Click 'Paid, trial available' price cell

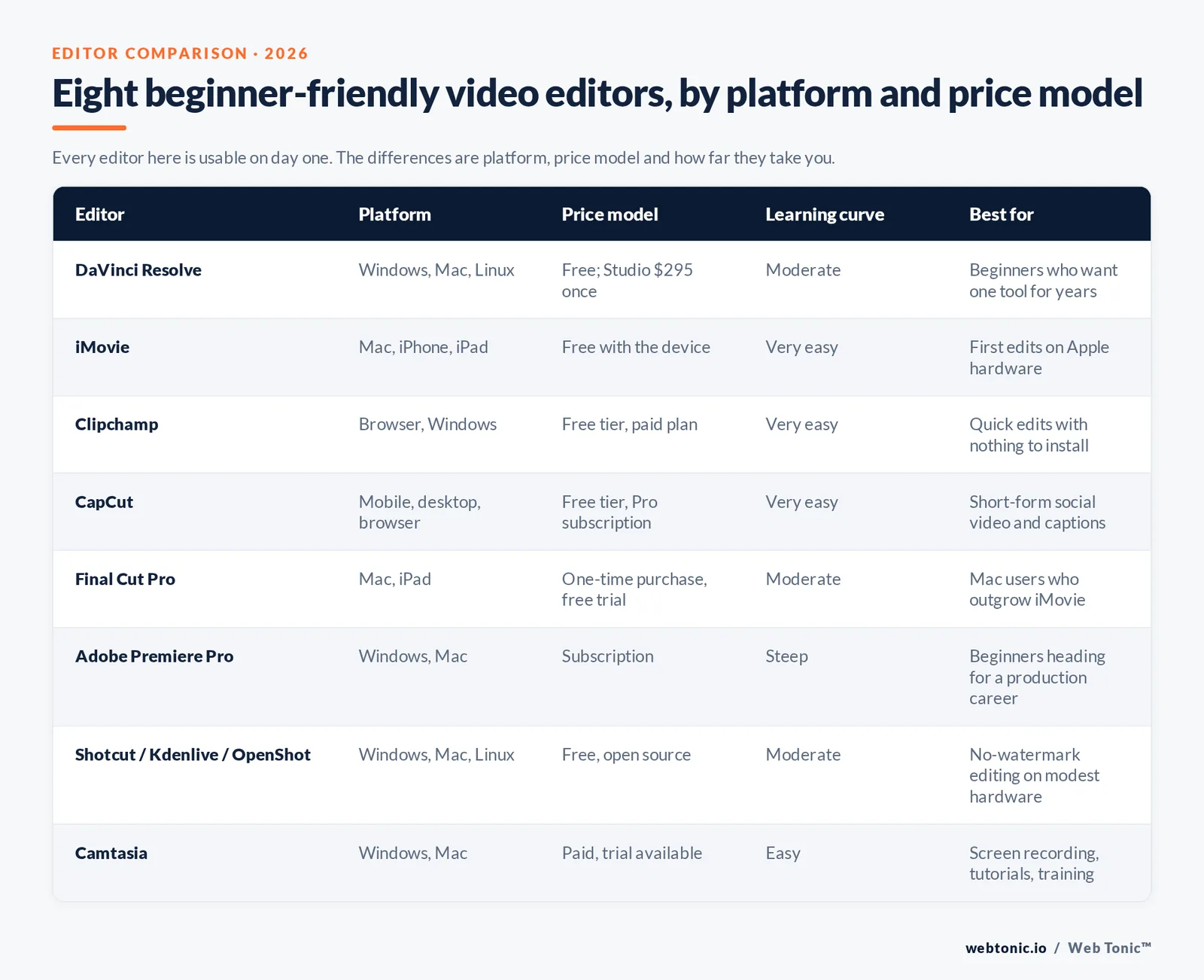click(632, 854)
